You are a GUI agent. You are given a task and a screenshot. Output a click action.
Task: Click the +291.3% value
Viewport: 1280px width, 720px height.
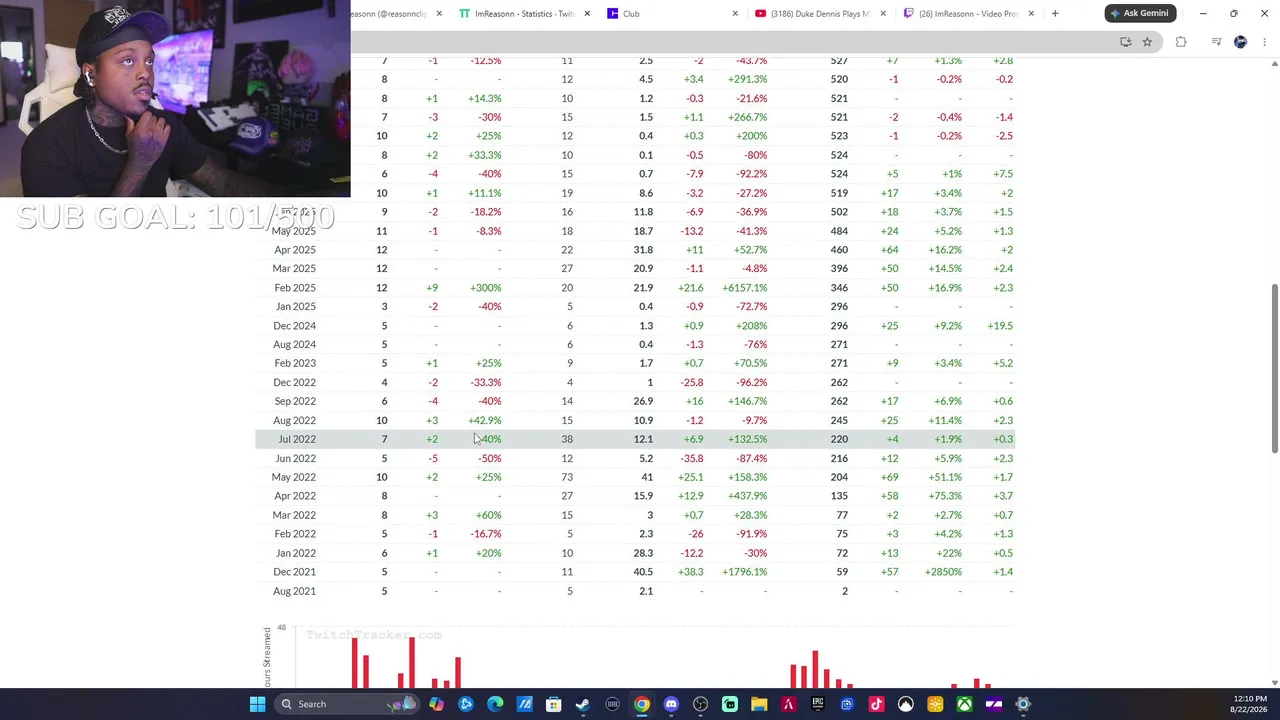click(x=745, y=80)
